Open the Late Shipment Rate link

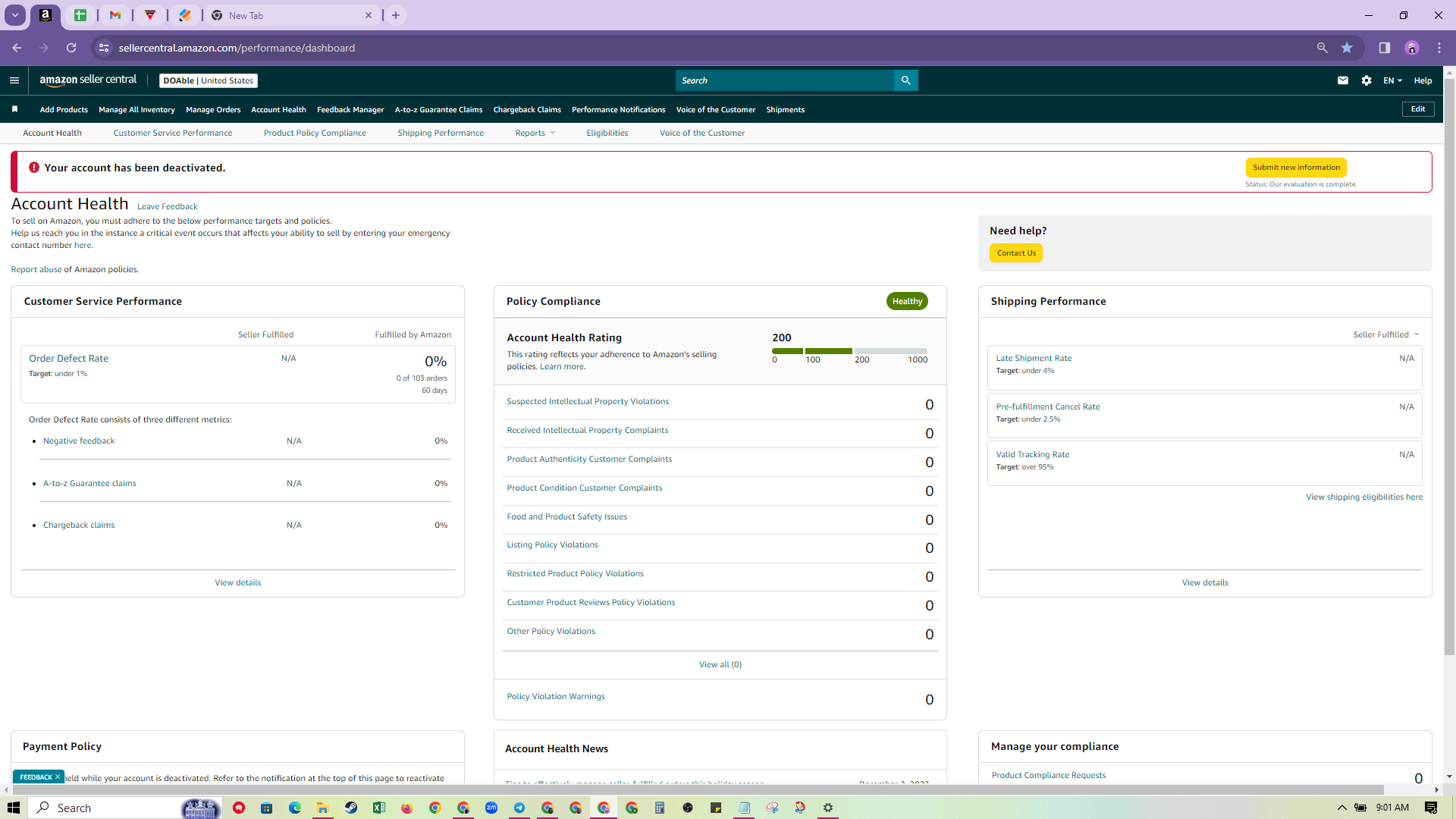pos(1034,358)
